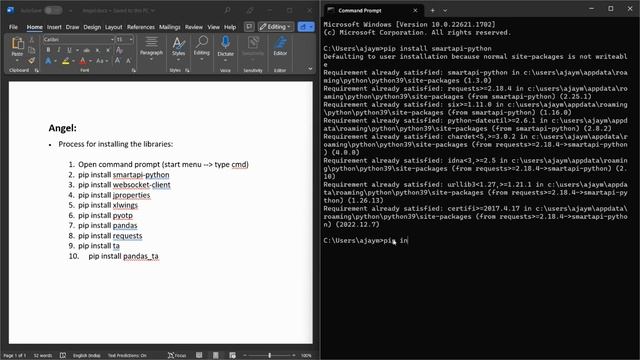
Task: Switch to the References tab
Action: 141,27
